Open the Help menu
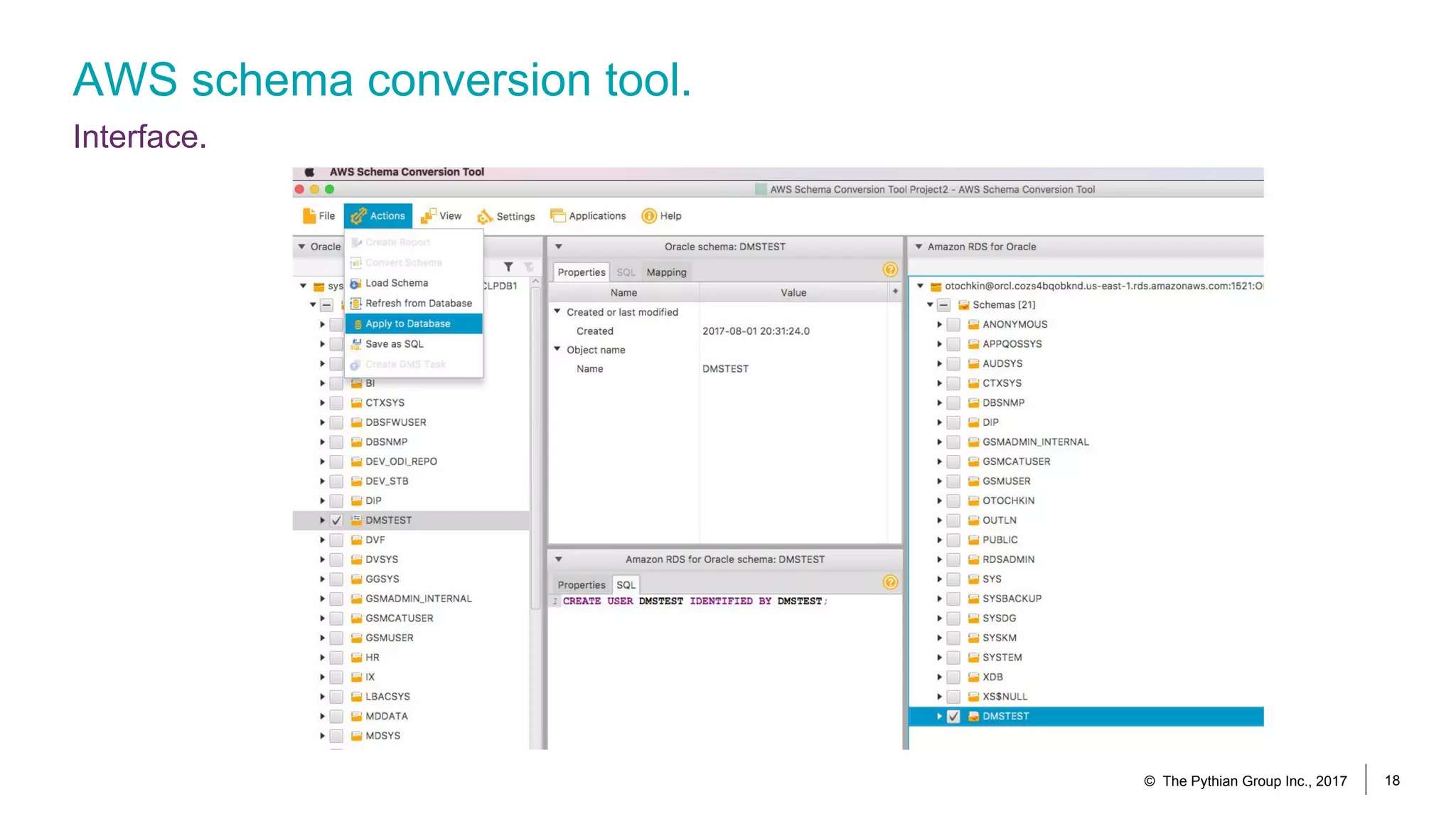This screenshot has height=819, width=1456. (661, 216)
